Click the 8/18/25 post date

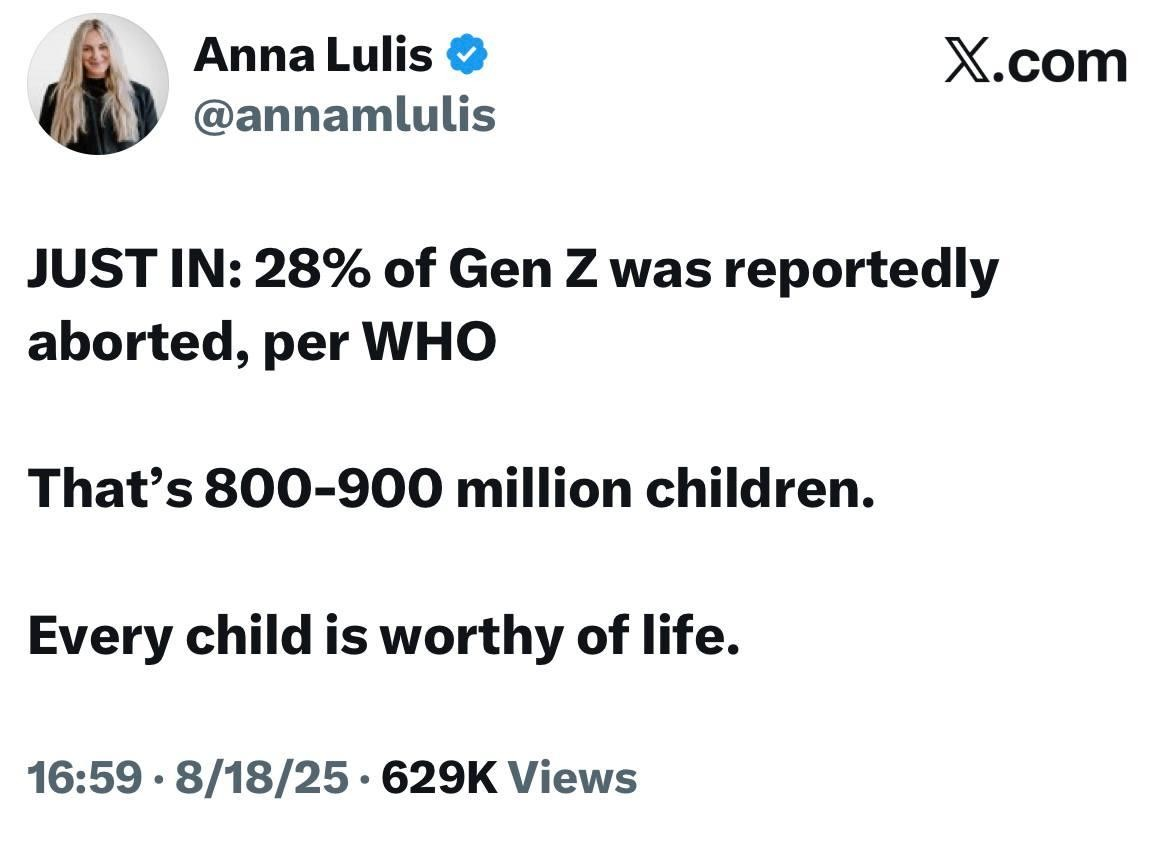coord(262,777)
